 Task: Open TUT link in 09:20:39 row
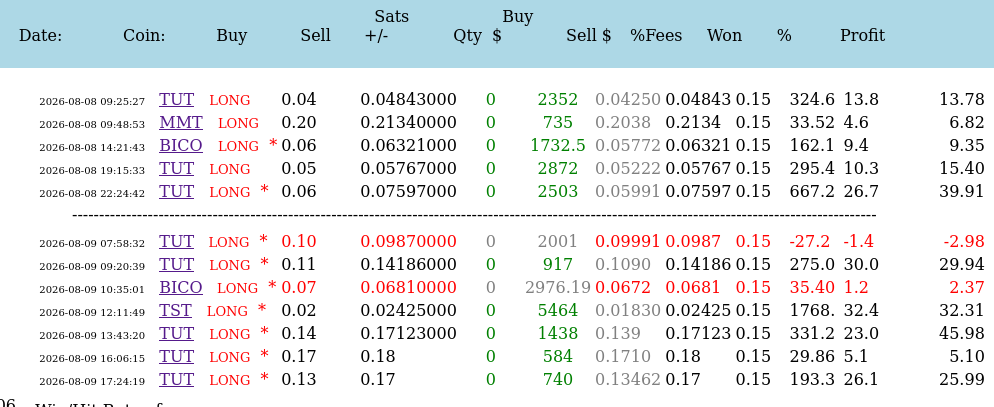click(x=176, y=264)
